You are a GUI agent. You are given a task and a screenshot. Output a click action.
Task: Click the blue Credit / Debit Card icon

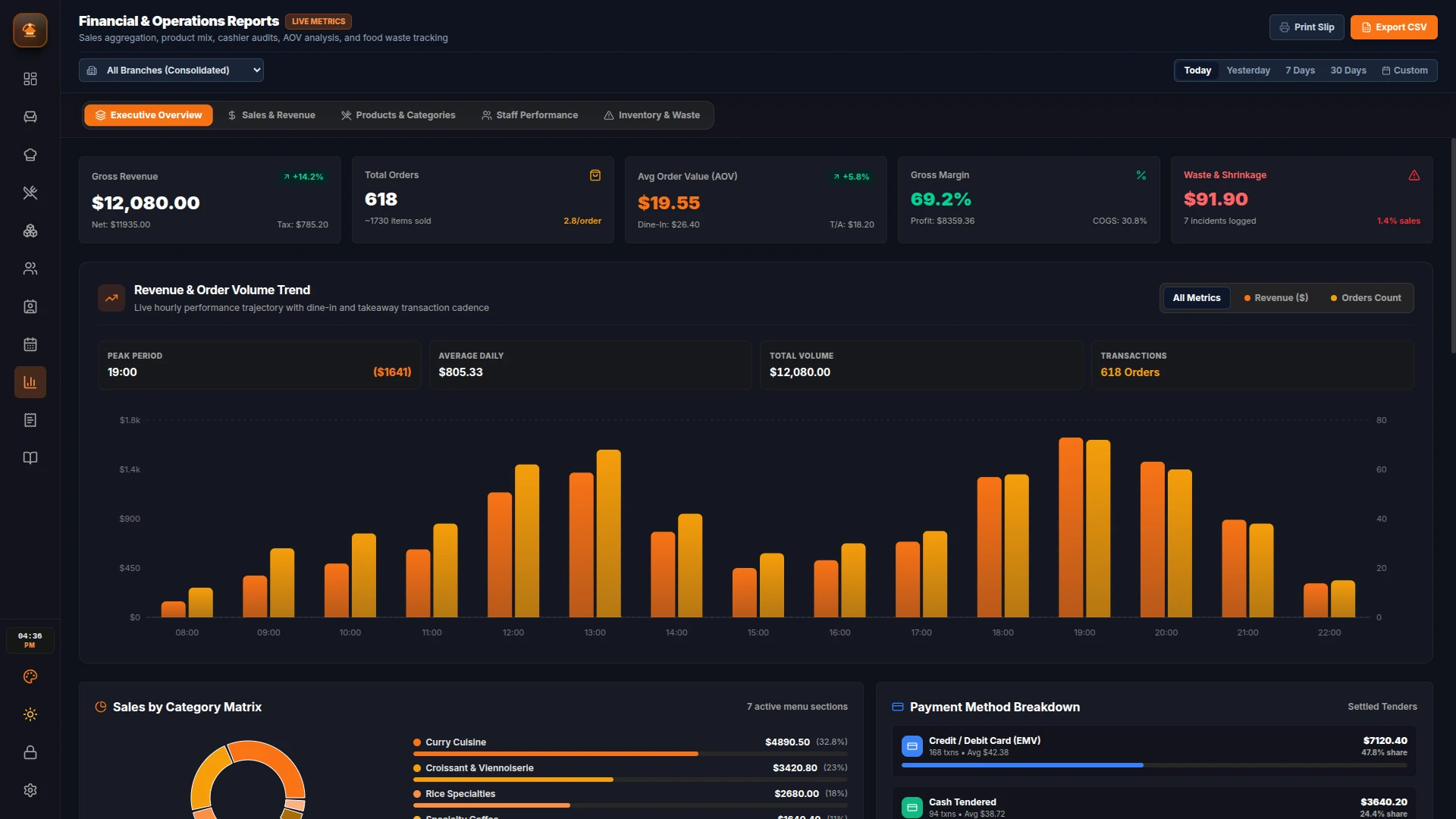click(912, 746)
